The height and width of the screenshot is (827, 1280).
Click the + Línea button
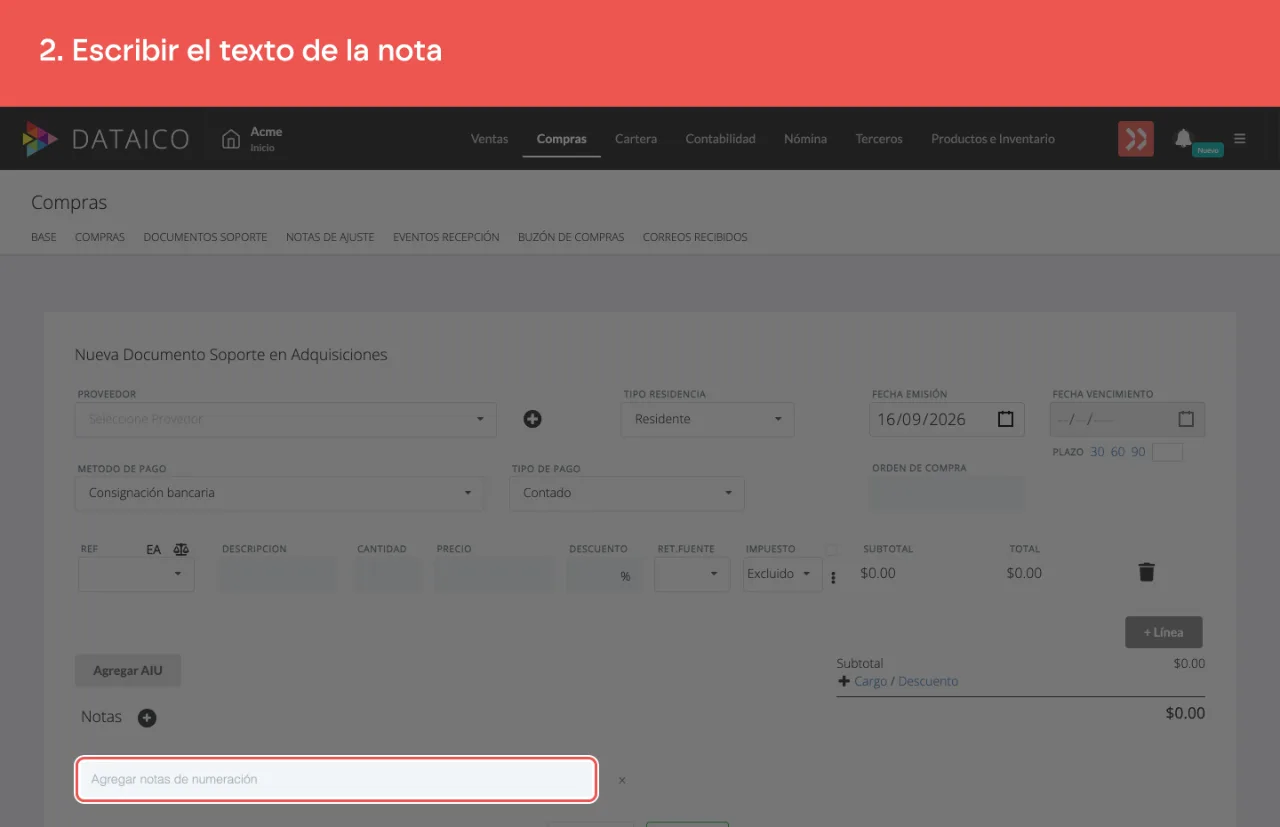tap(1164, 632)
